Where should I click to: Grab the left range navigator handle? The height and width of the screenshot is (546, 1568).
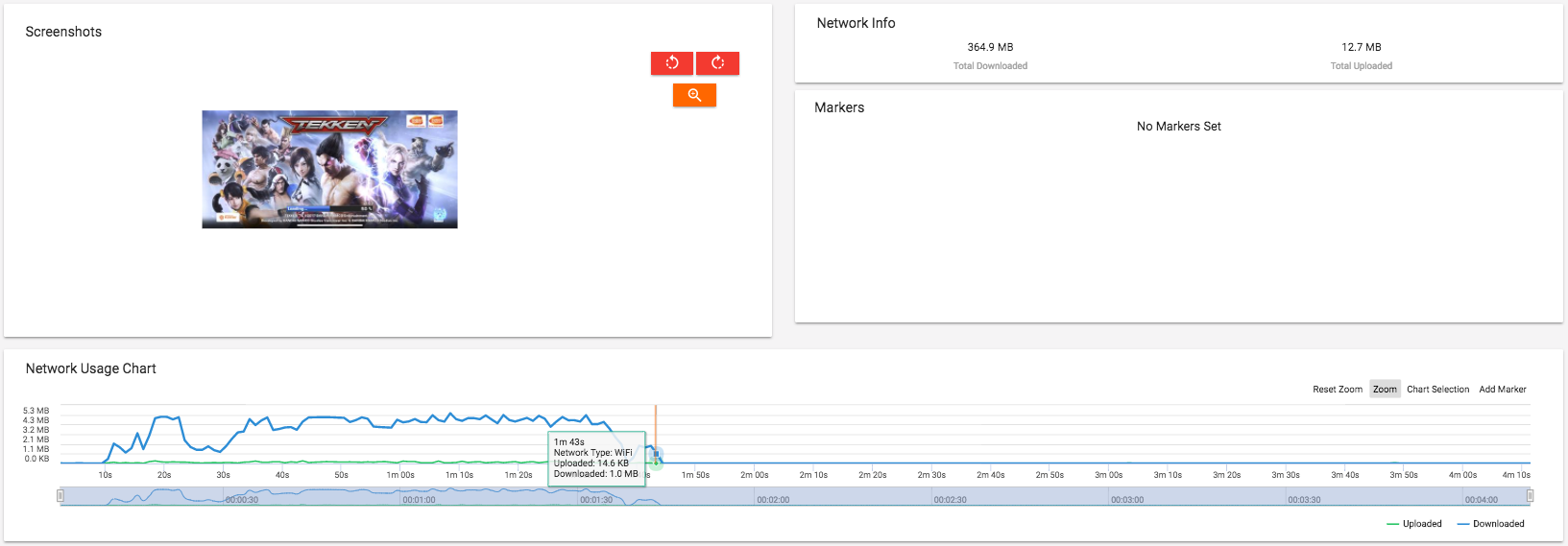pos(60,496)
